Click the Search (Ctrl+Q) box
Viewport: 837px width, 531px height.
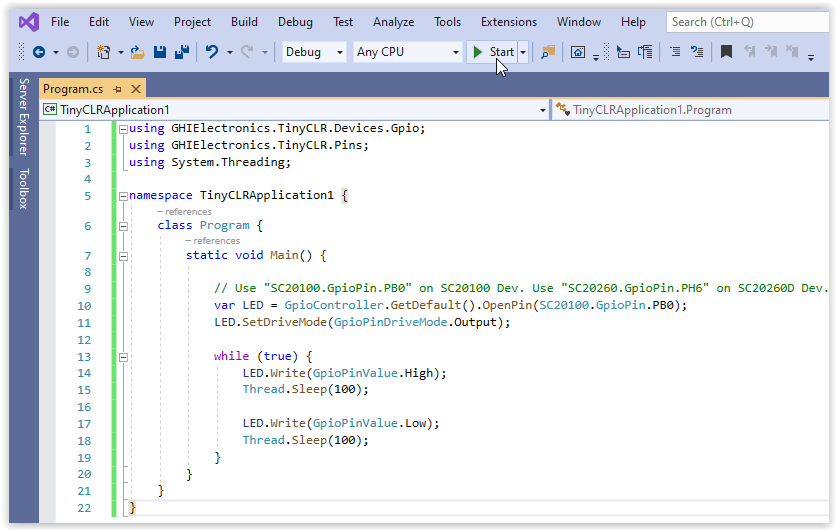click(747, 22)
